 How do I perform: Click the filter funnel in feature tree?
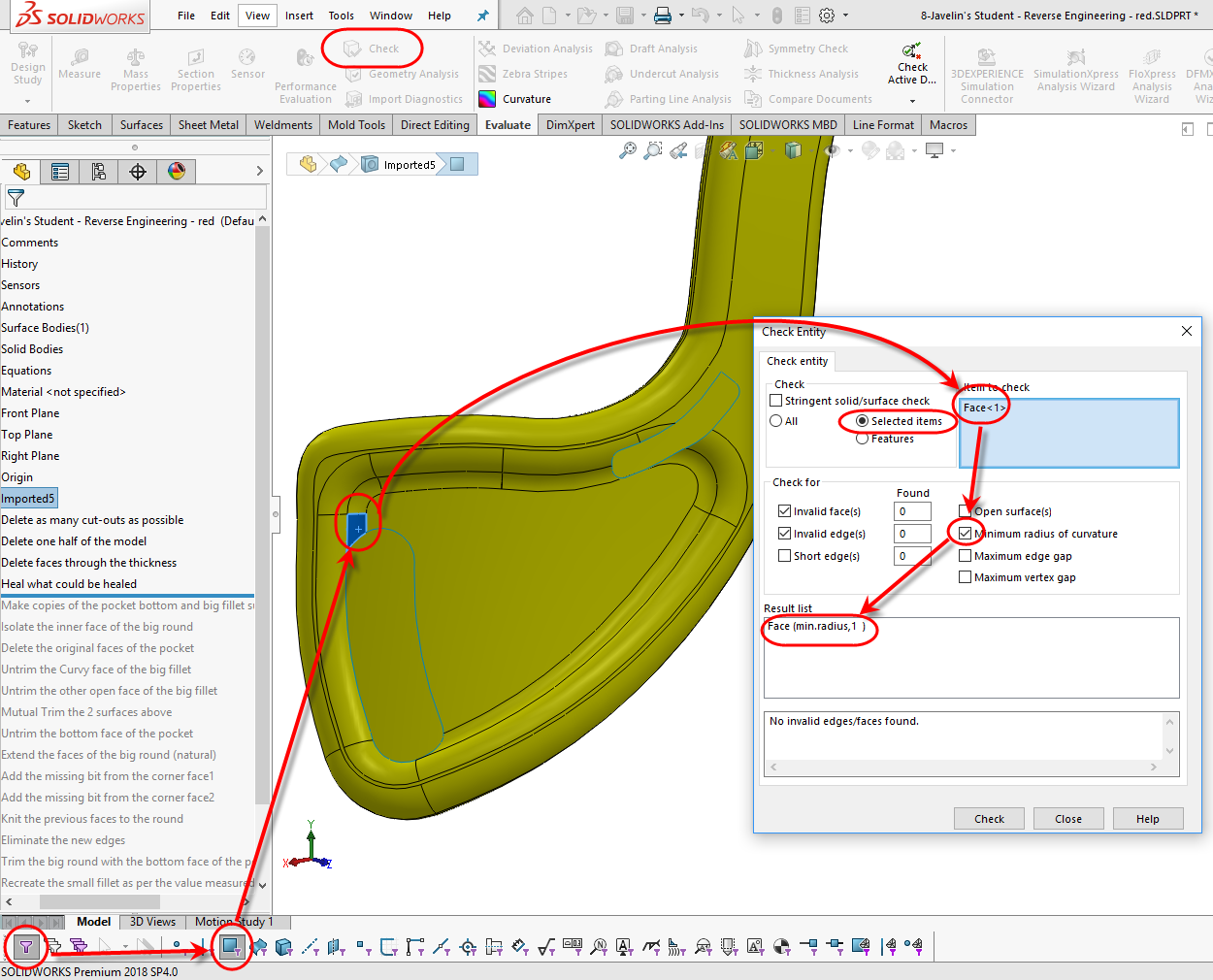(16, 197)
